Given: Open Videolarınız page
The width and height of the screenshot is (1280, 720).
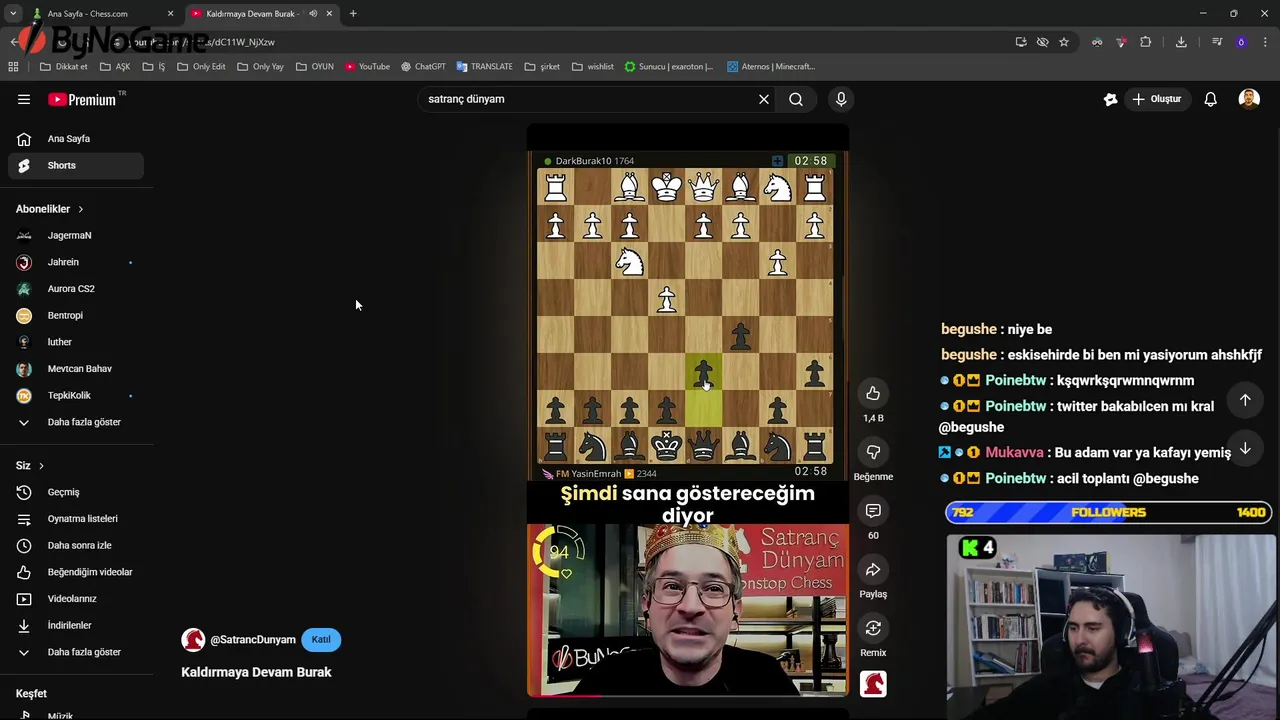Looking at the screenshot, I should click(76, 599).
